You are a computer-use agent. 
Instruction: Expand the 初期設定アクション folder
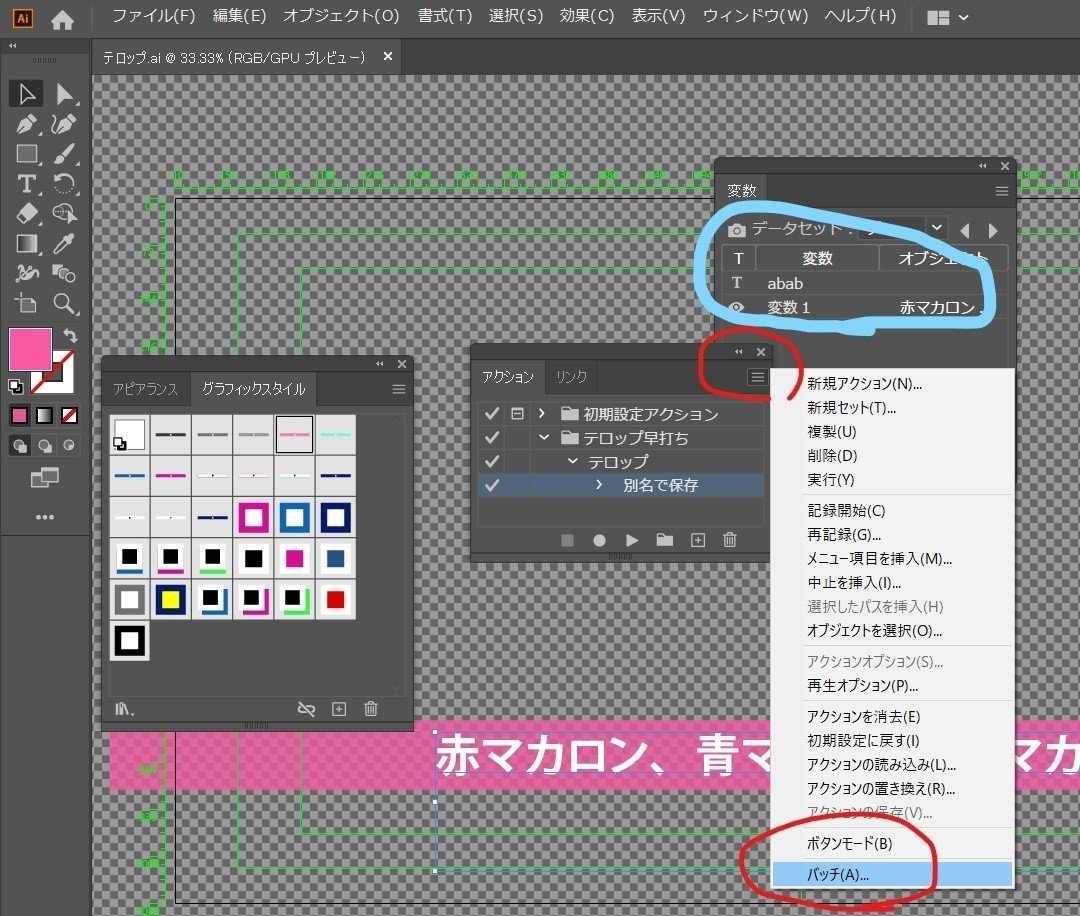[542, 413]
